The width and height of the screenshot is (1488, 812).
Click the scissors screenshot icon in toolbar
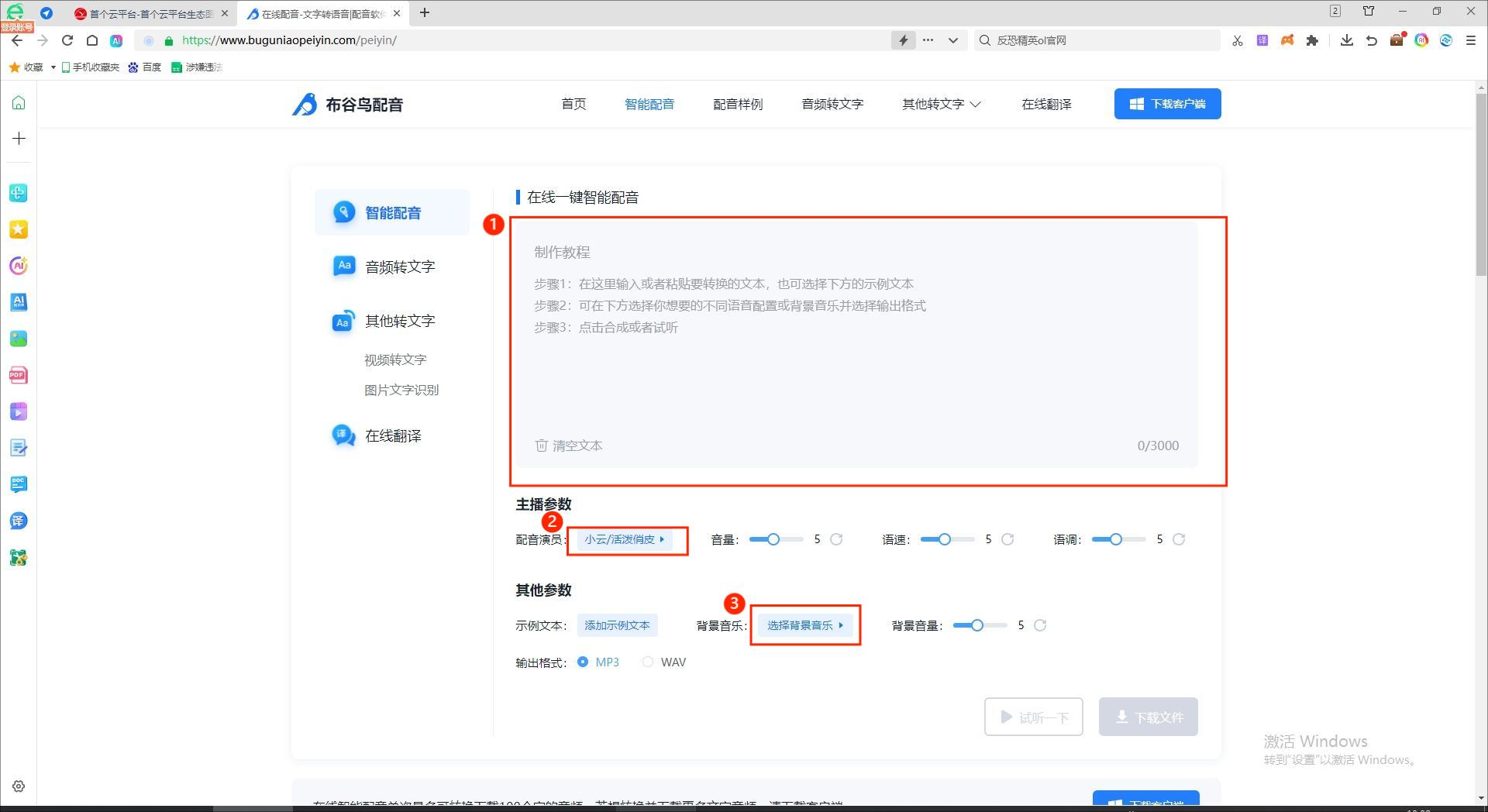click(x=1238, y=40)
